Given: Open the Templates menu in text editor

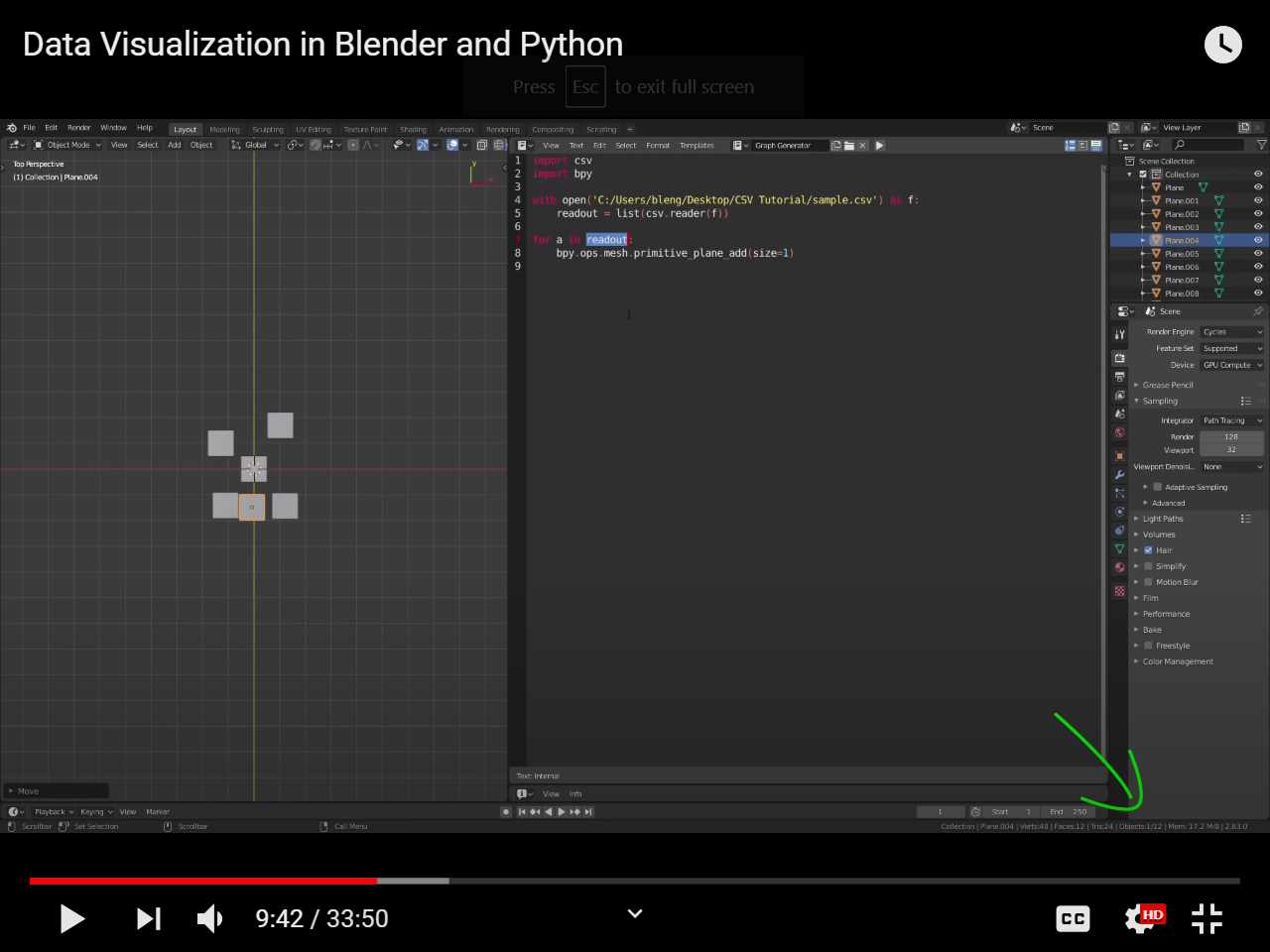Looking at the screenshot, I should click(x=697, y=145).
